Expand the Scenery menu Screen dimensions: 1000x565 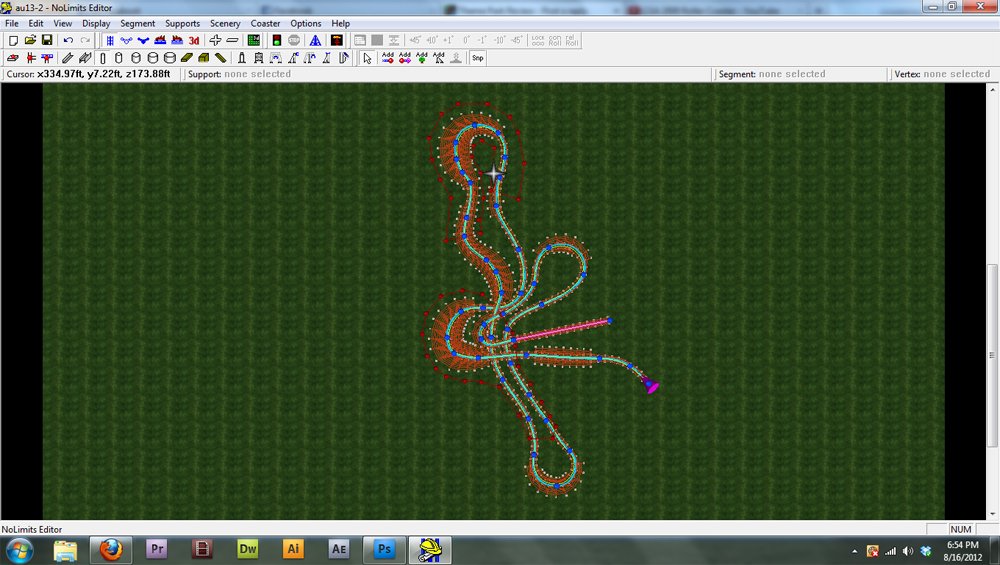[225, 23]
